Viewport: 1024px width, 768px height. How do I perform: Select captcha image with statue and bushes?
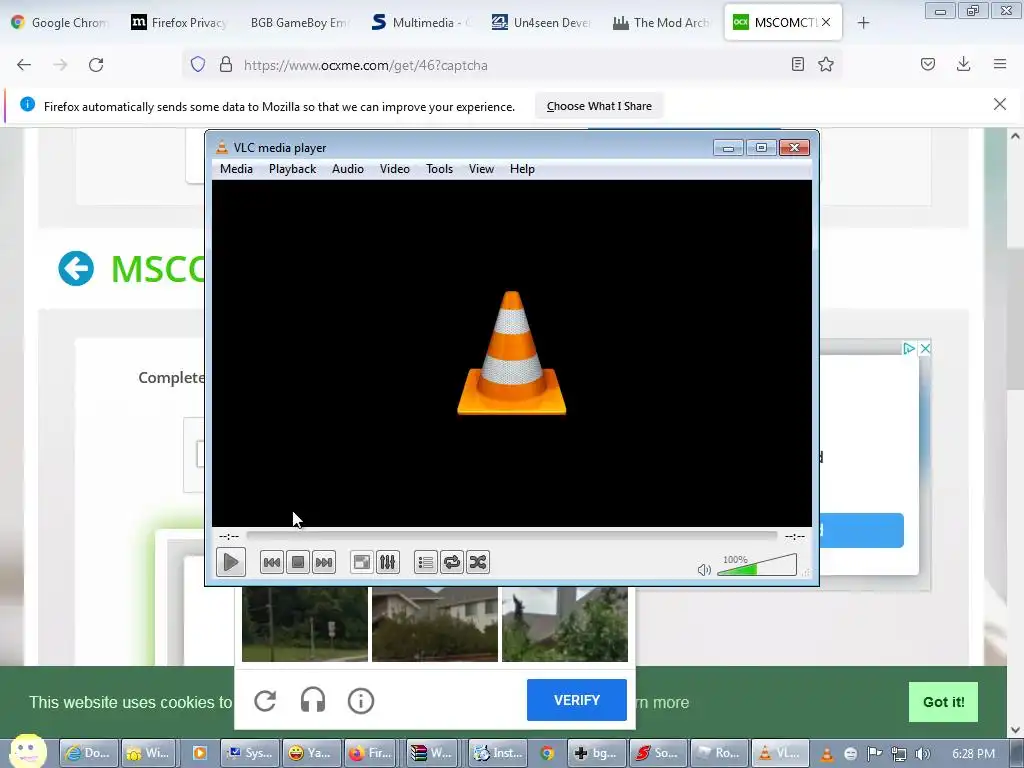tap(565, 624)
